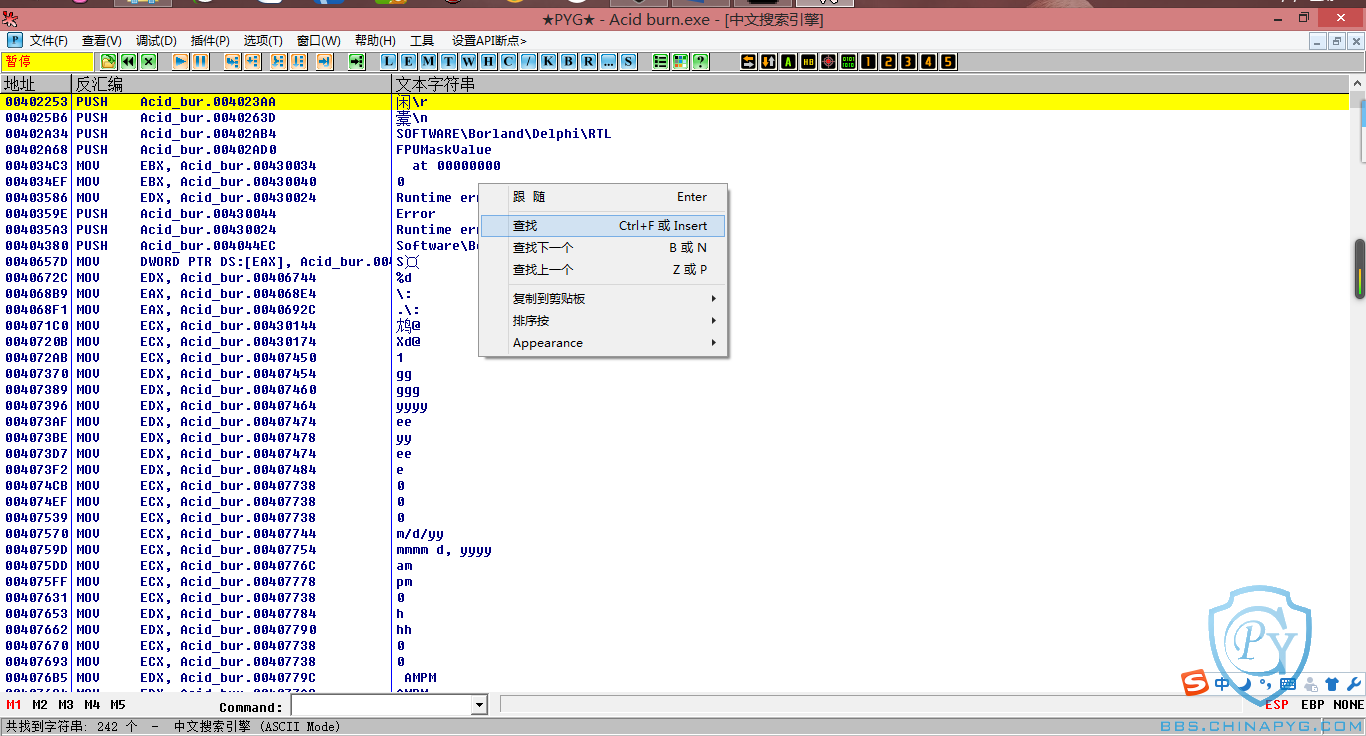The width and height of the screenshot is (1366, 736).
Task: Select the row with string FPUMaskValue
Action: pos(675,150)
